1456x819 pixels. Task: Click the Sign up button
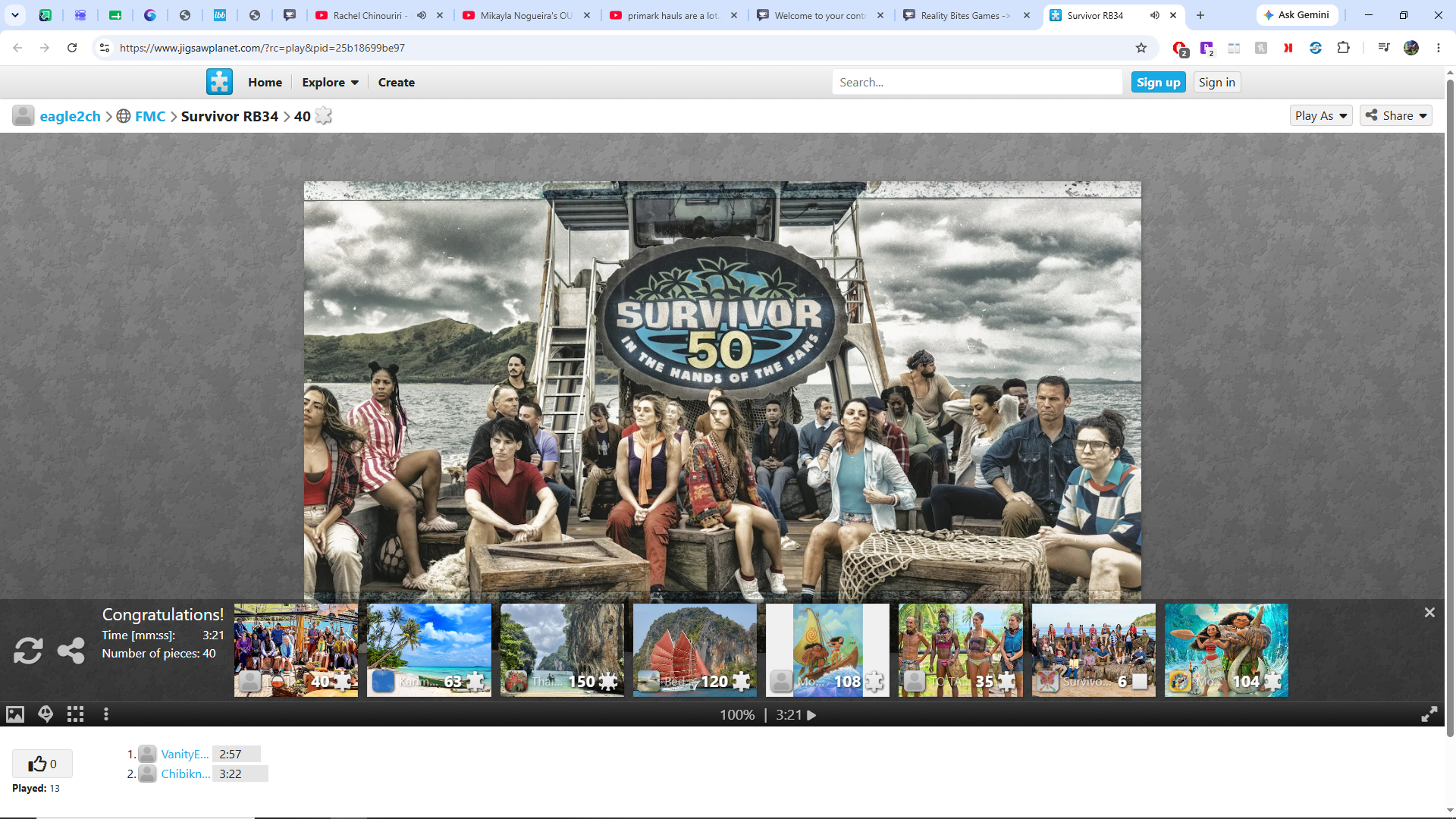click(1159, 82)
